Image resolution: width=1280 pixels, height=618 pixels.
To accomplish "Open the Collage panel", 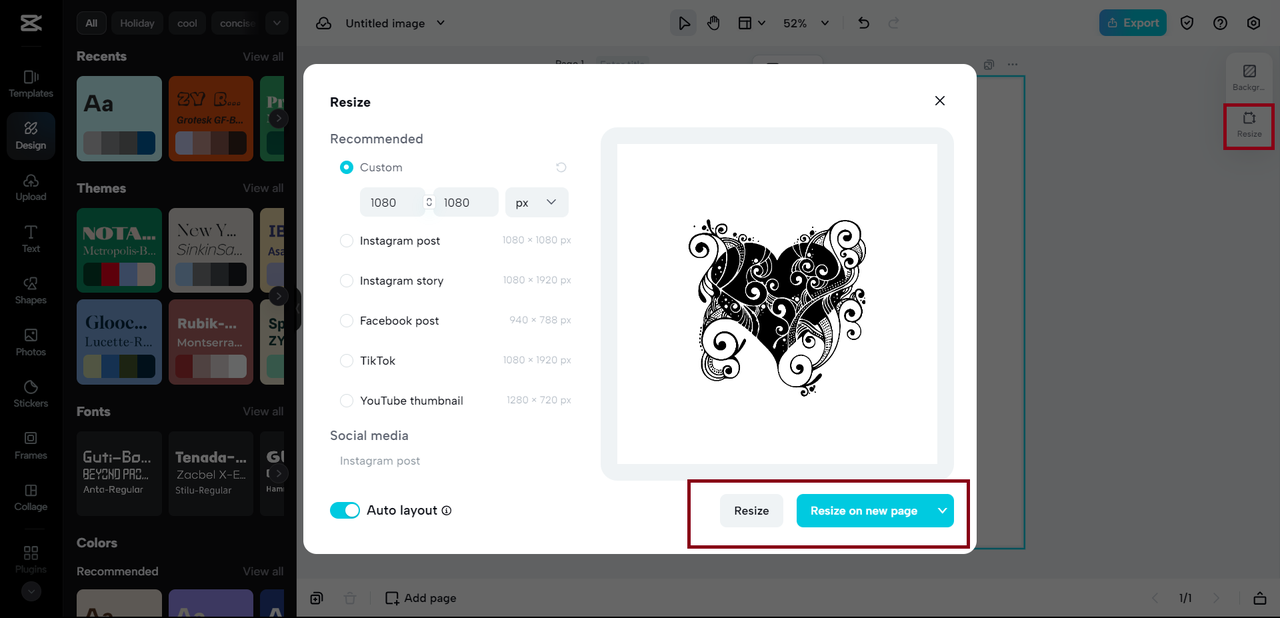I will tap(30, 498).
